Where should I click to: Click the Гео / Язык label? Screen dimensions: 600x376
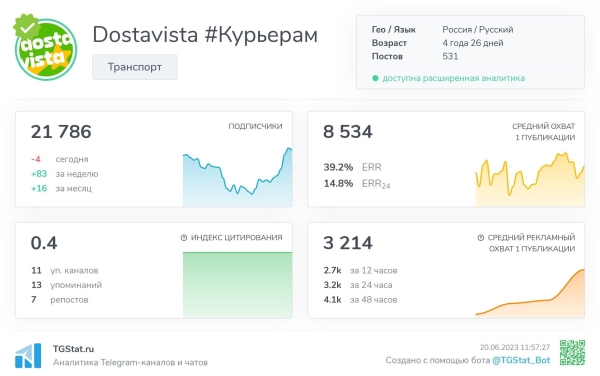tap(393, 29)
